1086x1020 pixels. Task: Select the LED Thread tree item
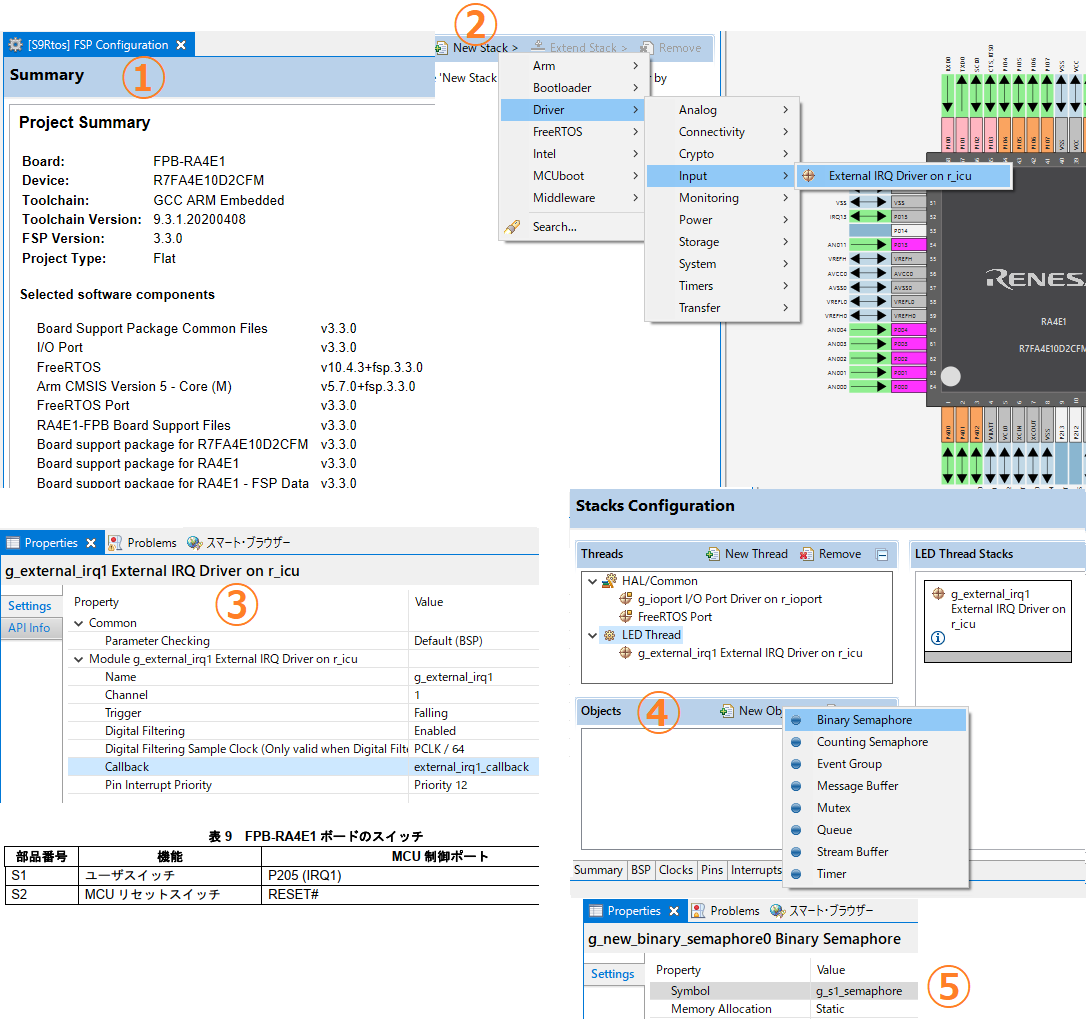643,635
